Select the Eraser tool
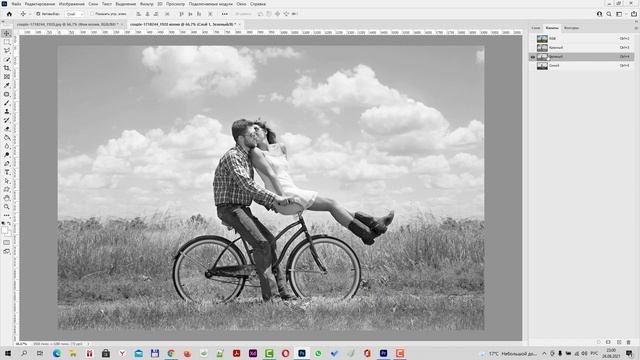Image resolution: width=640 pixels, height=360 pixels. click(7, 129)
